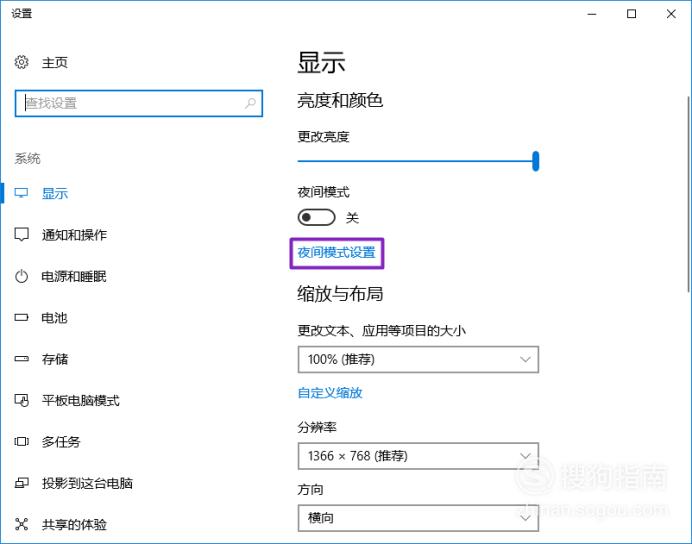The height and width of the screenshot is (544, 692).
Task: Minimize the 设置 window
Action: tap(592, 14)
